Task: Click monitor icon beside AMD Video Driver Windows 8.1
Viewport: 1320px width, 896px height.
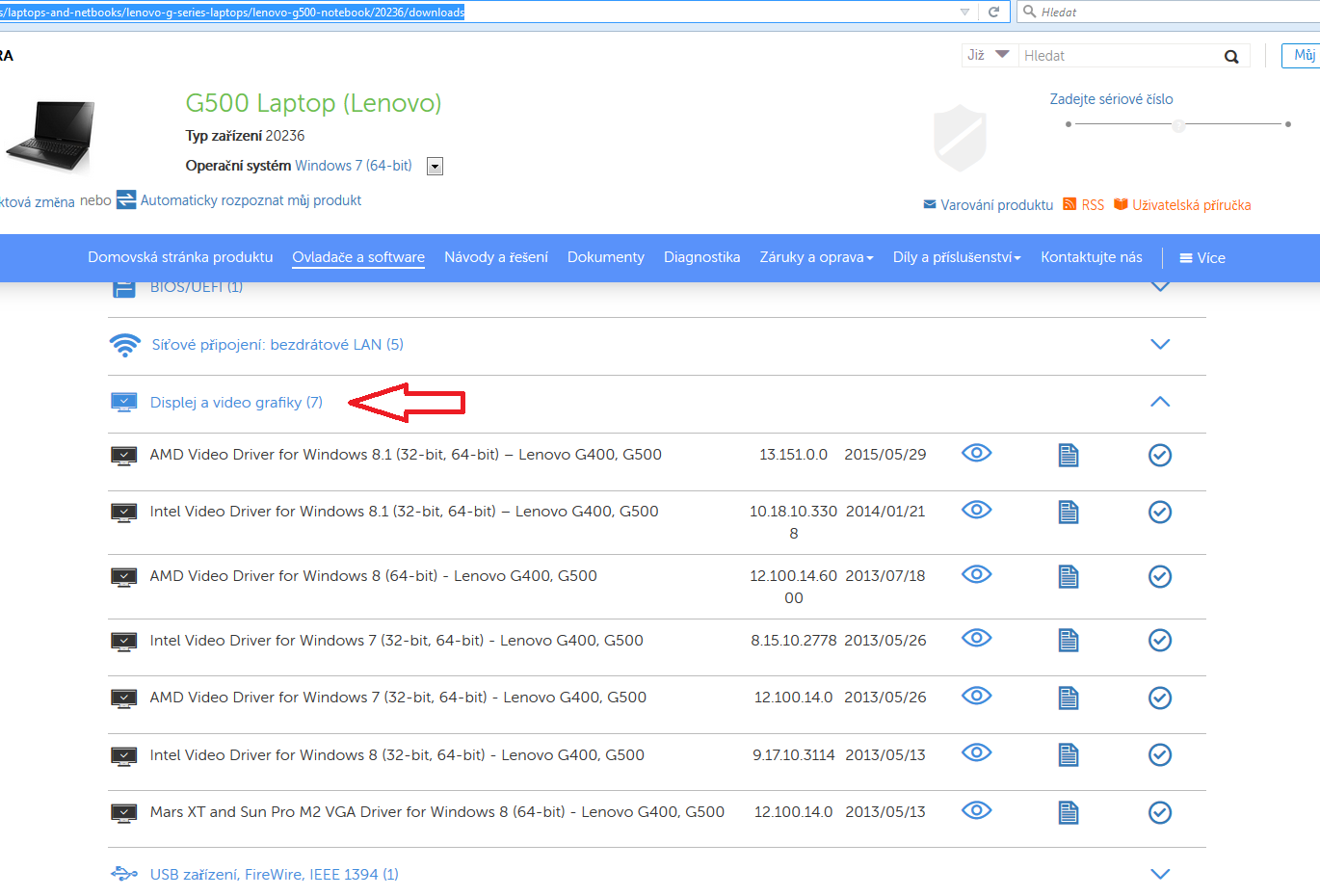Action: coord(123,456)
